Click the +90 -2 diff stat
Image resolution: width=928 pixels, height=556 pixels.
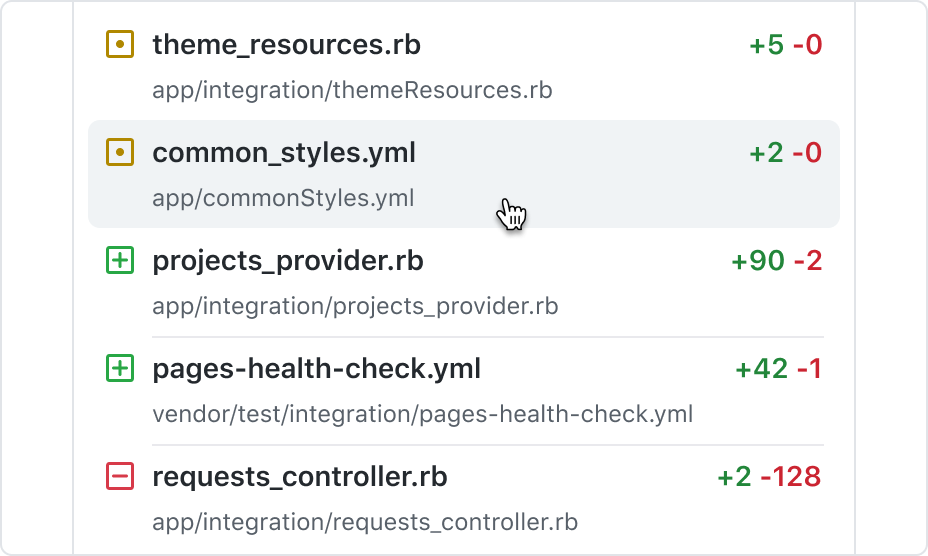click(x=777, y=261)
